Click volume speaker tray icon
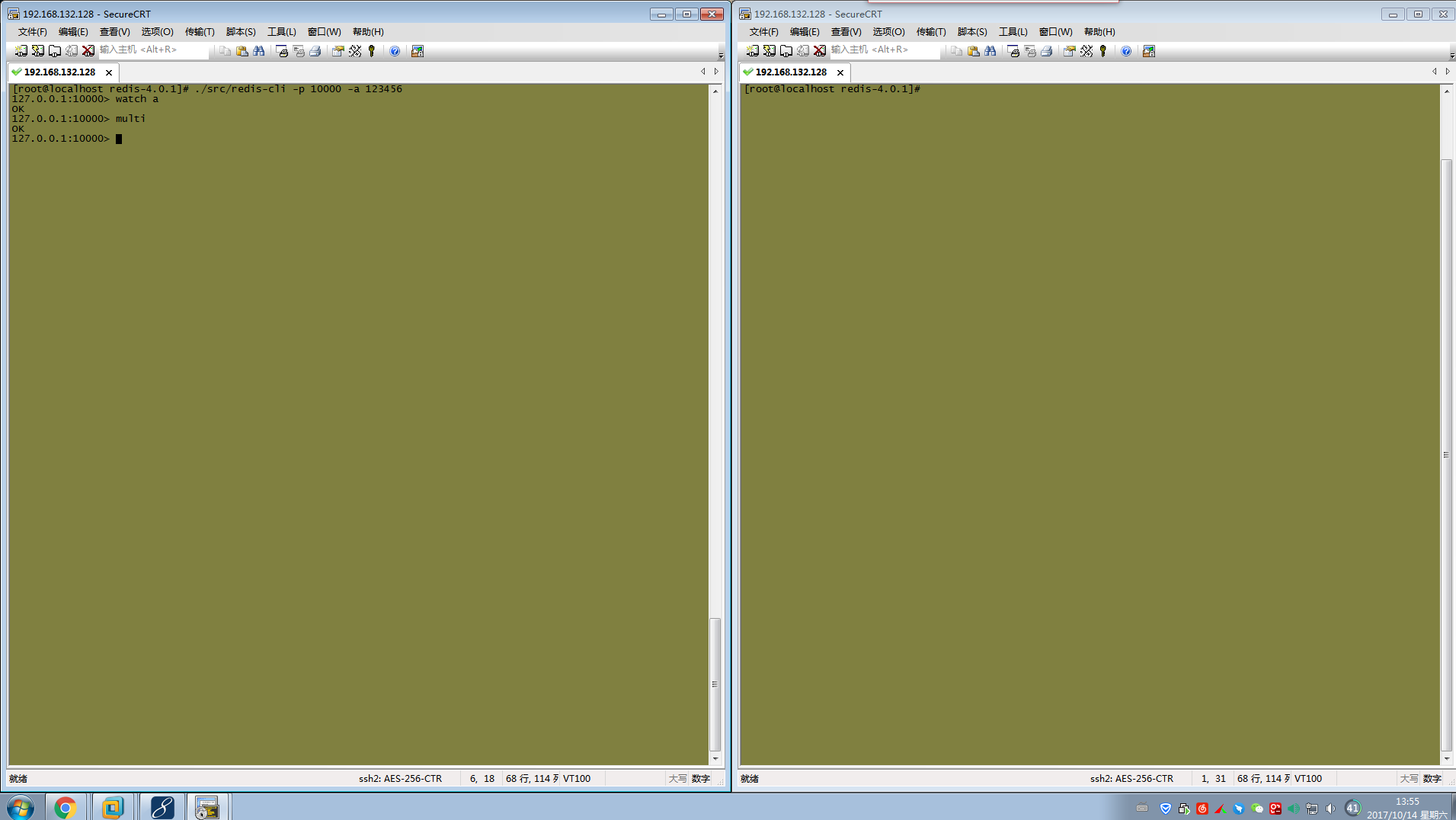 point(1330,809)
